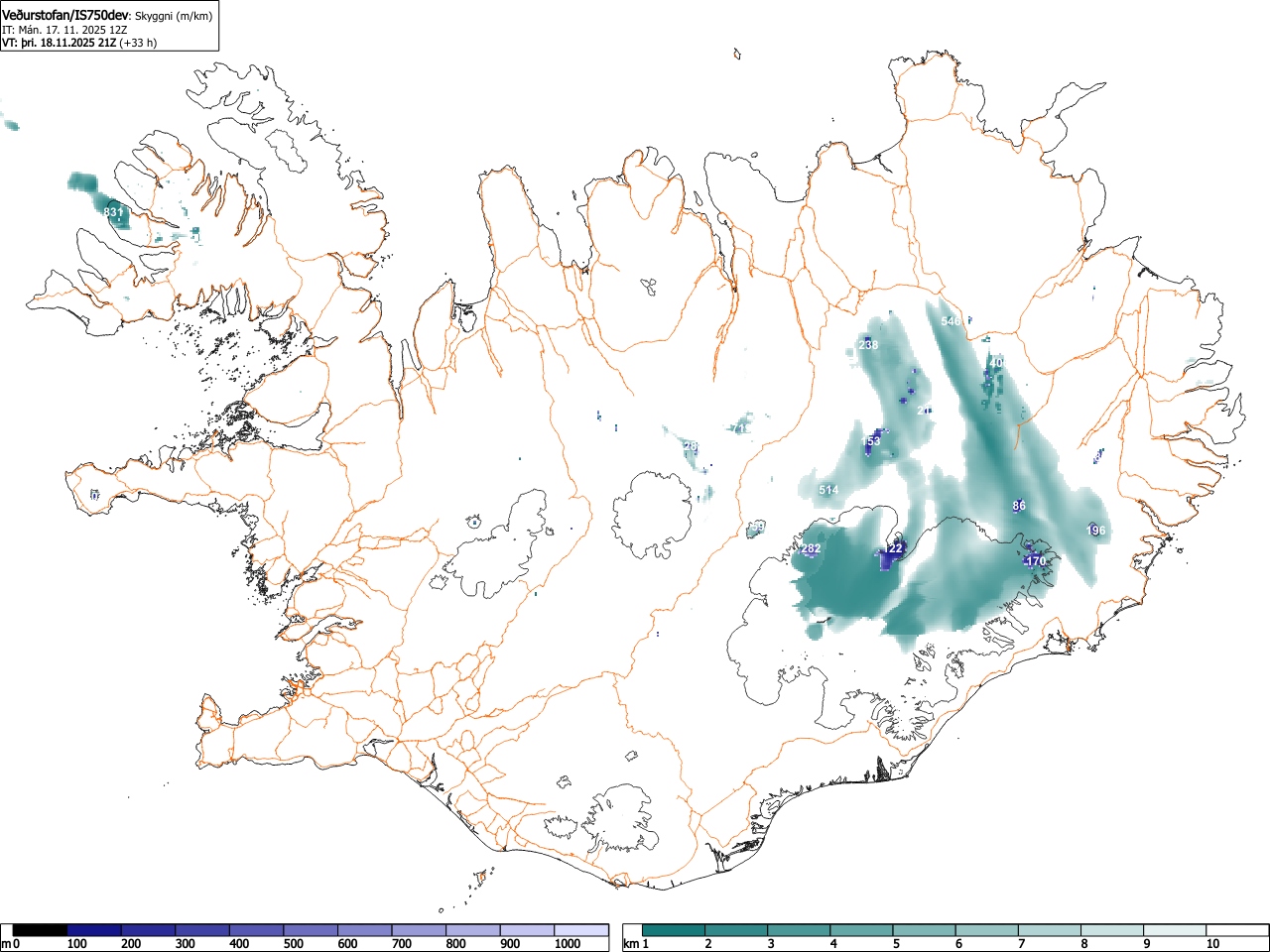Click the 514 visibility label on the map
The height and width of the screenshot is (952, 1270).
(x=828, y=490)
